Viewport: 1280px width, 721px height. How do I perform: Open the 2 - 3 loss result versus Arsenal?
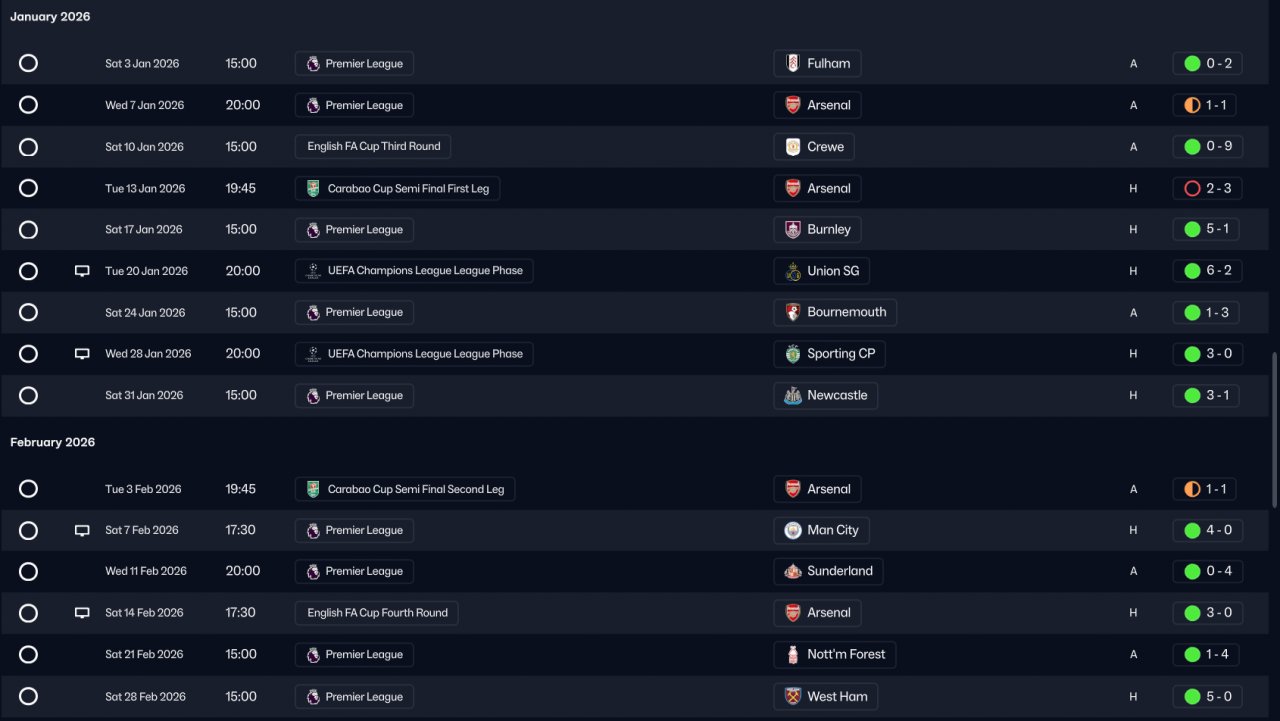(1207, 189)
